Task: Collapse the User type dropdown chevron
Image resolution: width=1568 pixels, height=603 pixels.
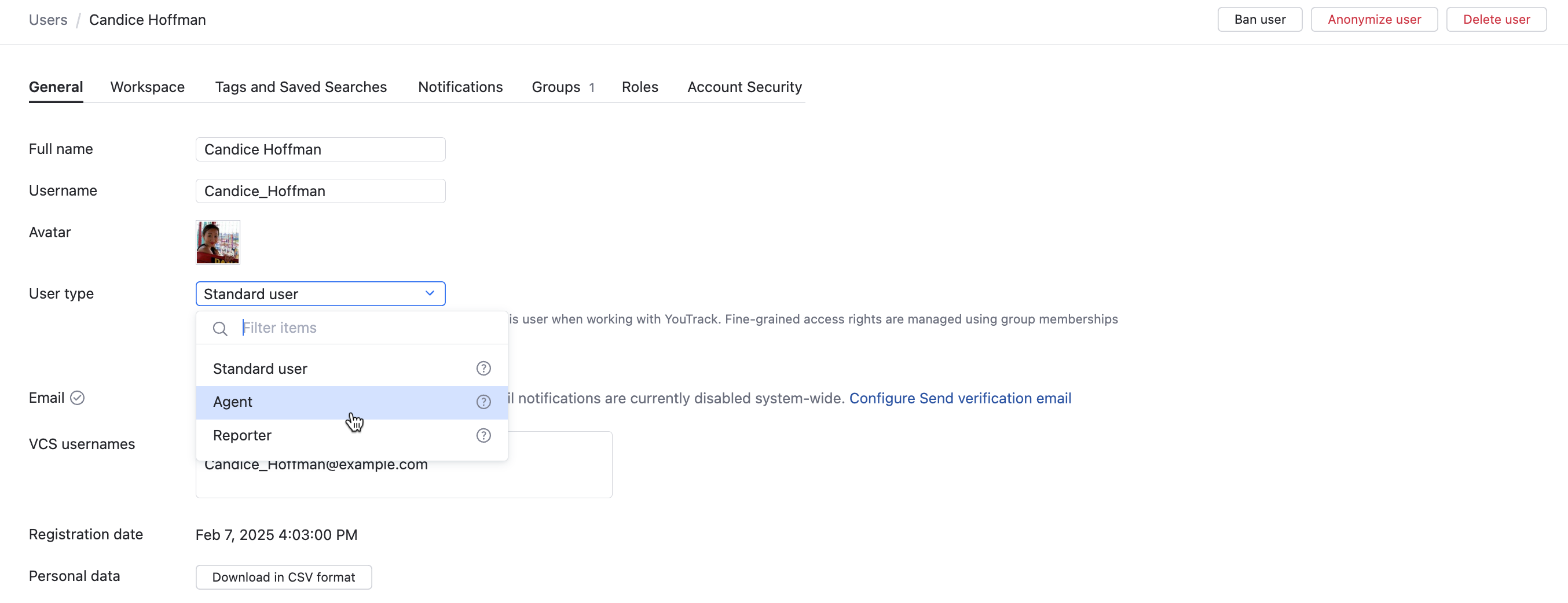Action: coord(430,293)
